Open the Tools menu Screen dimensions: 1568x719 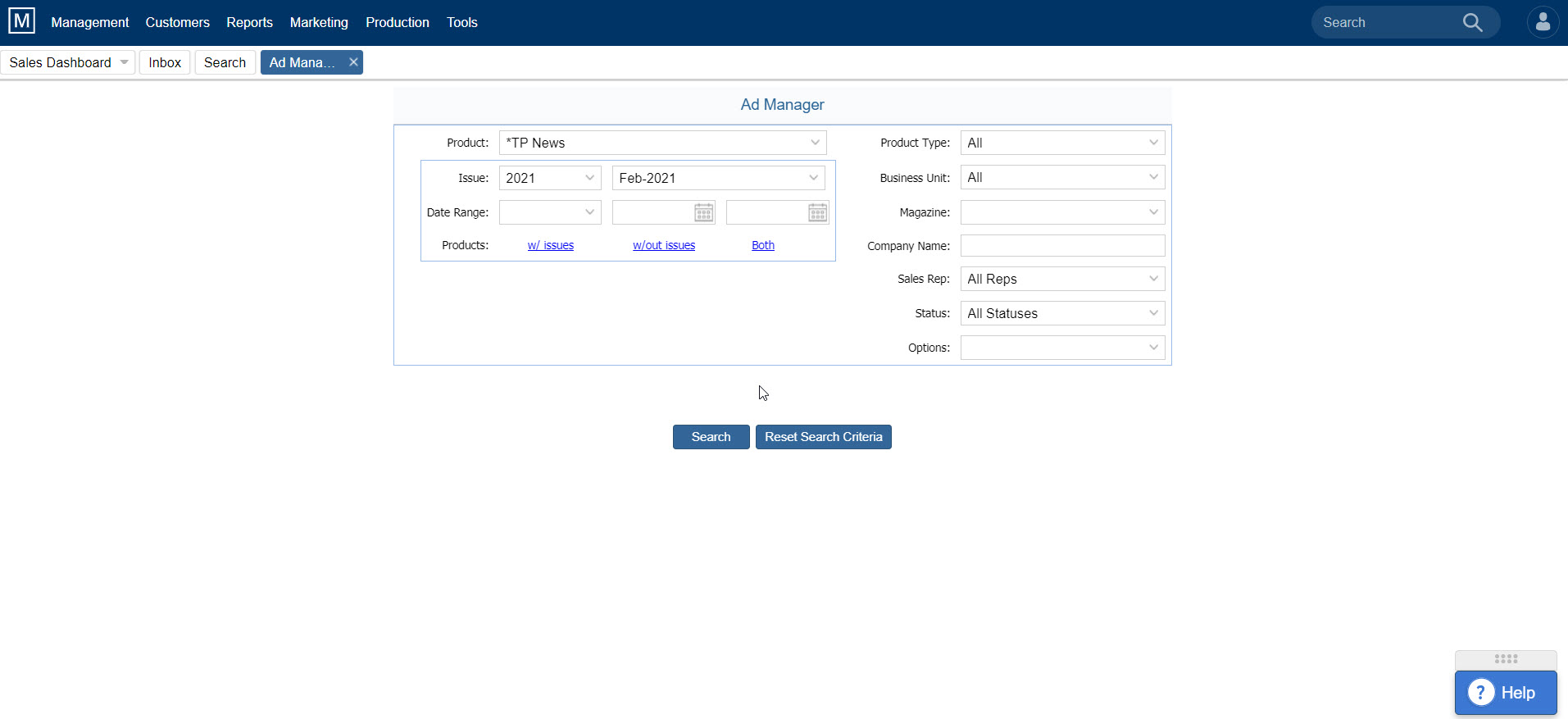point(462,22)
